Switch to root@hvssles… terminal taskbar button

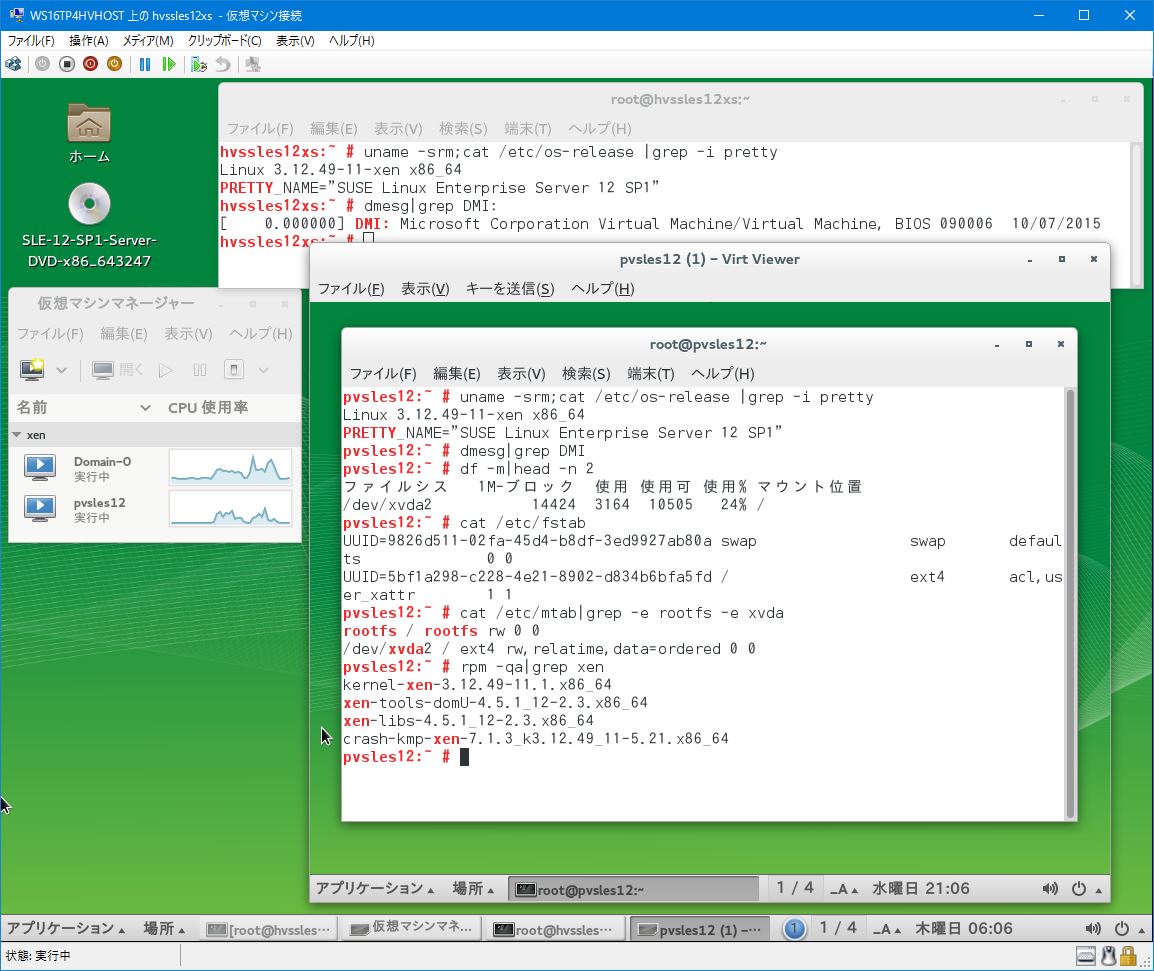pyautogui.click(x=556, y=930)
